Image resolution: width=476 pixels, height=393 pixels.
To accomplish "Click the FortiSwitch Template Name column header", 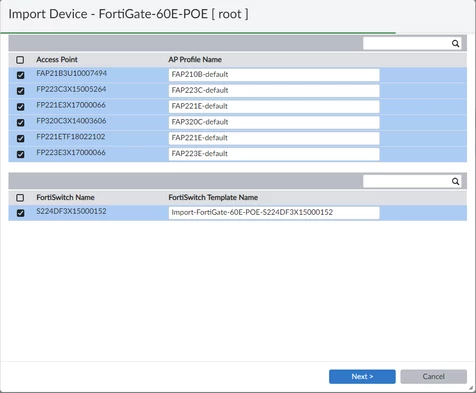I will (213, 198).
